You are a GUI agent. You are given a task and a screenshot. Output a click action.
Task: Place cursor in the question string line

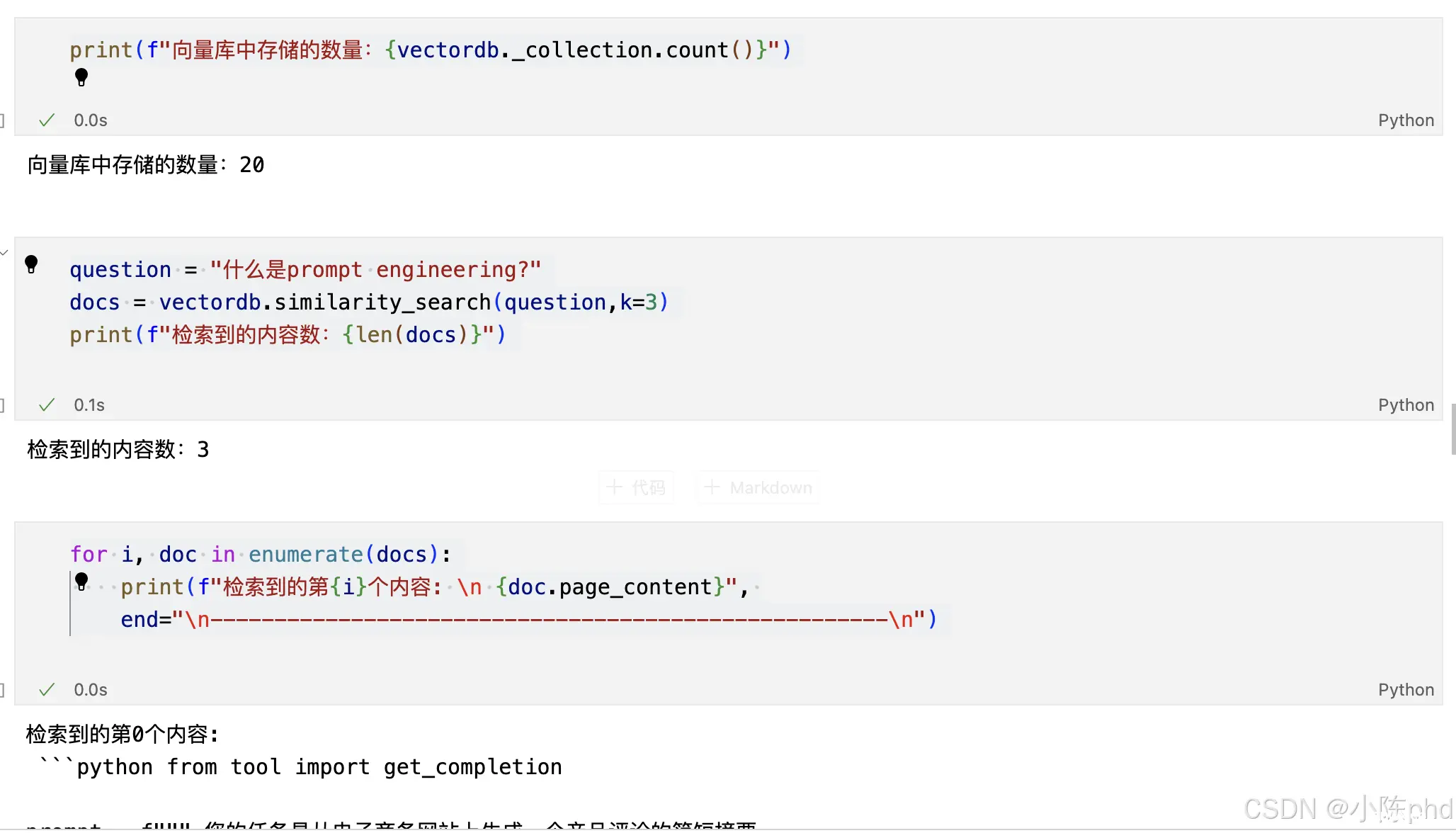tap(305, 270)
